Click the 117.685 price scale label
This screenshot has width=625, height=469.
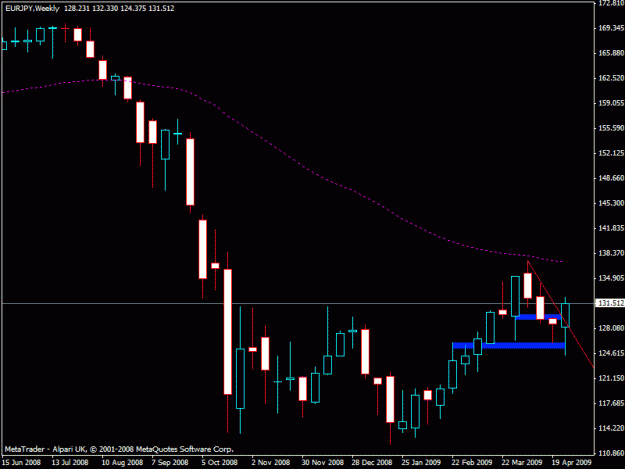tap(611, 403)
